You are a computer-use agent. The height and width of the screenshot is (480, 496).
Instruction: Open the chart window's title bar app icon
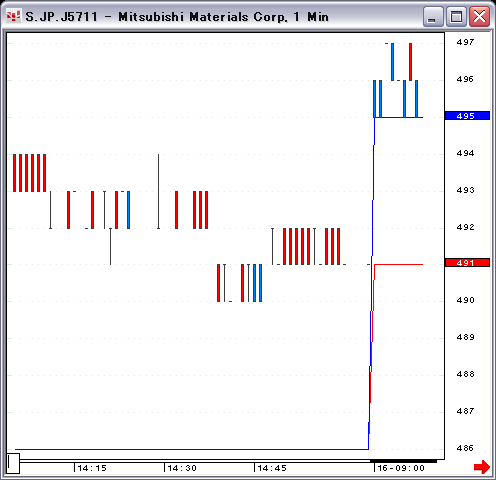coord(14,16)
